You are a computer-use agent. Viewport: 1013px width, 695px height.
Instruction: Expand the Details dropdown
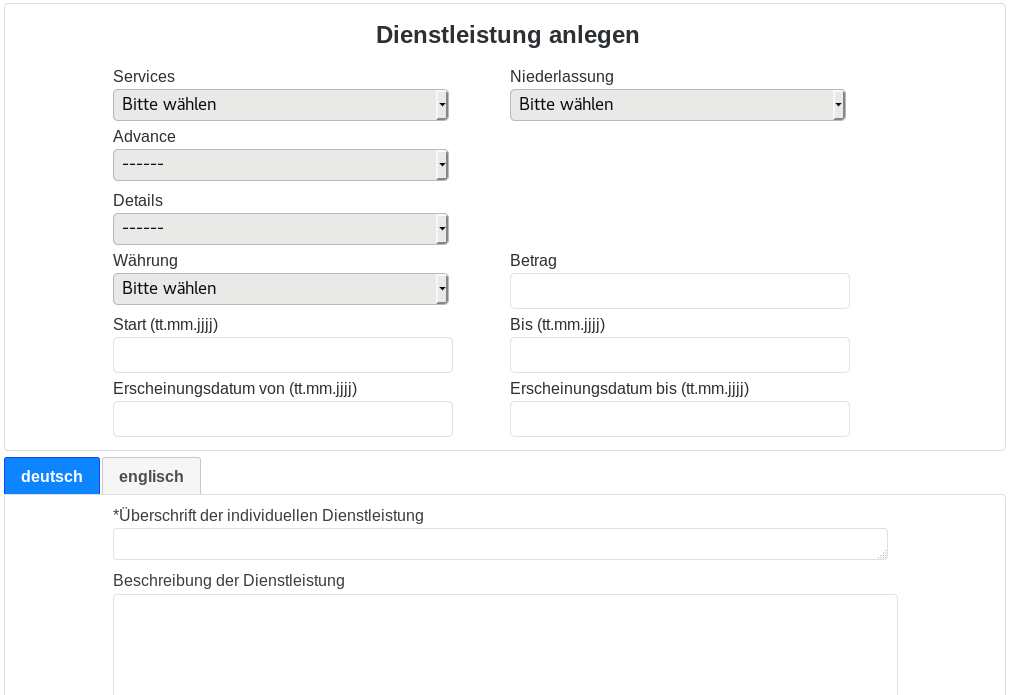pyautogui.click(x=280, y=229)
